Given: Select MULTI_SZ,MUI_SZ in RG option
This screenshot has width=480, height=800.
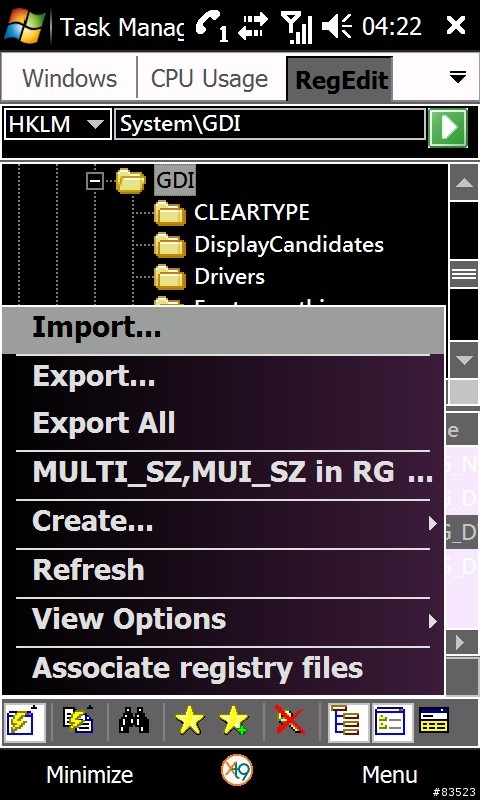Looking at the screenshot, I should pyautogui.click(x=223, y=473).
